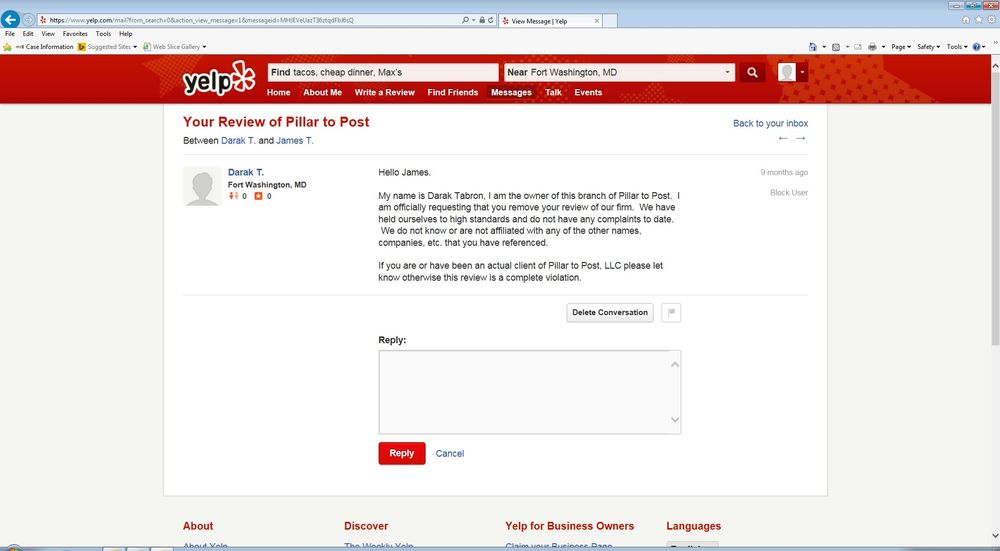Click the command bar Home icon
The image size is (1000, 551).
812,47
